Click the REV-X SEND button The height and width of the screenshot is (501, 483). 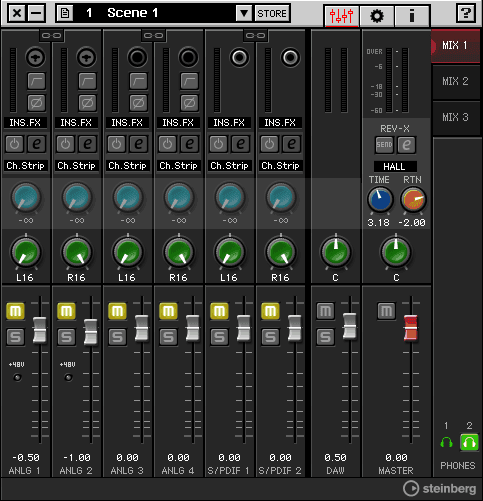pyautogui.click(x=384, y=145)
